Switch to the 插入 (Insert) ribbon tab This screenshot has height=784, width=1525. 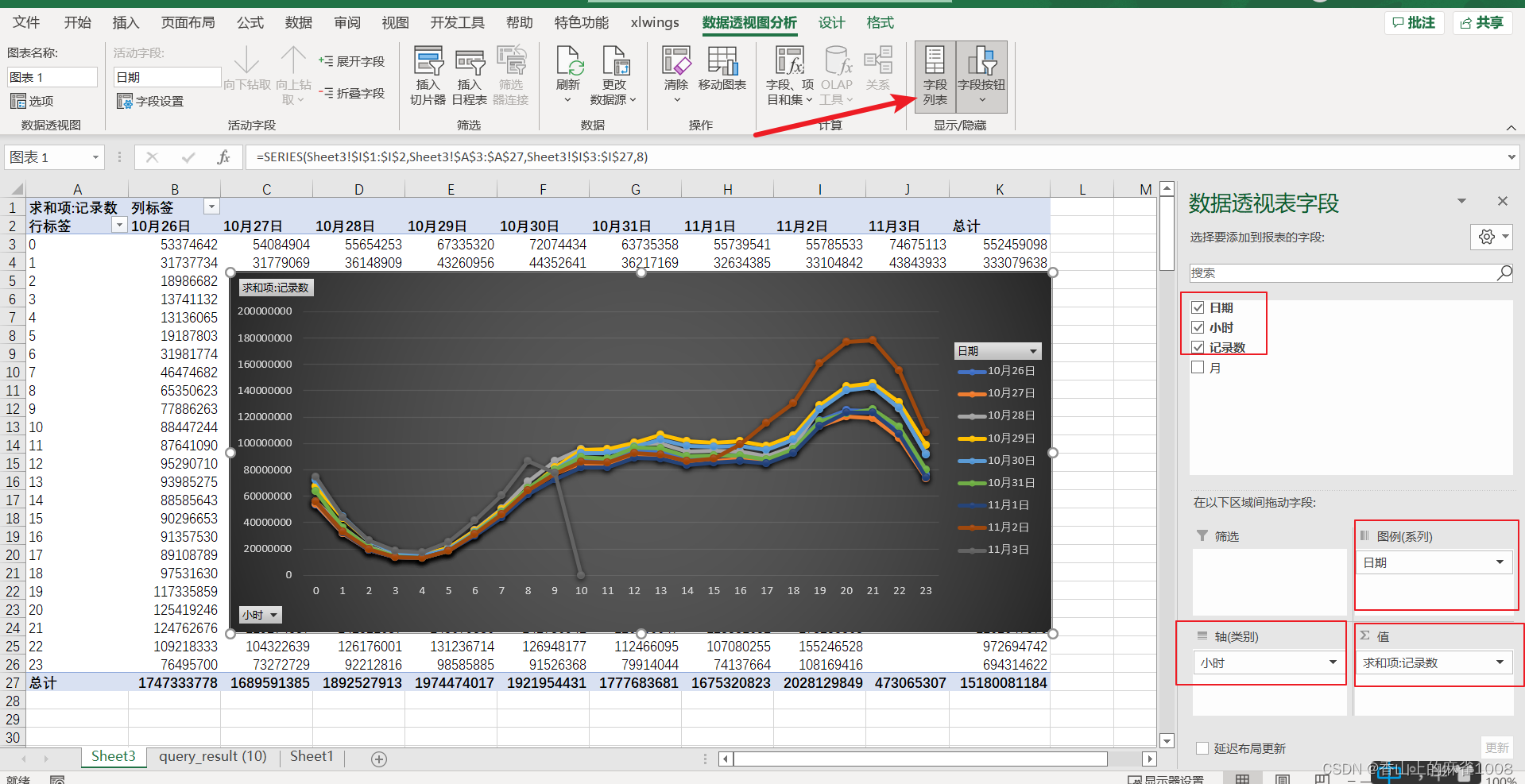coord(126,22)
